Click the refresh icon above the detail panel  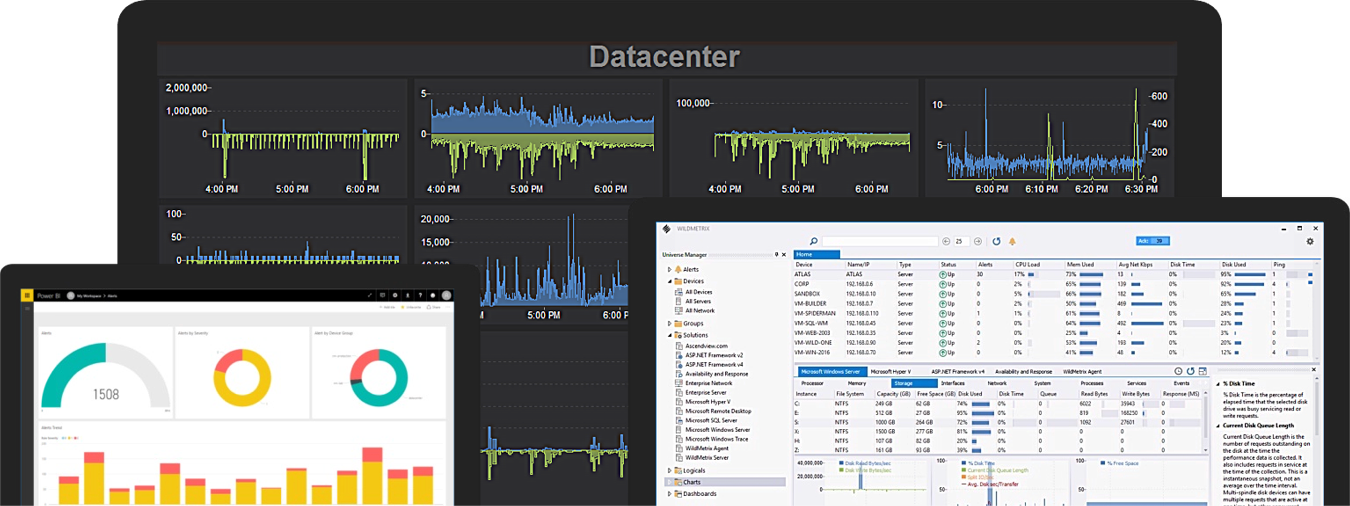[1190, 371]
